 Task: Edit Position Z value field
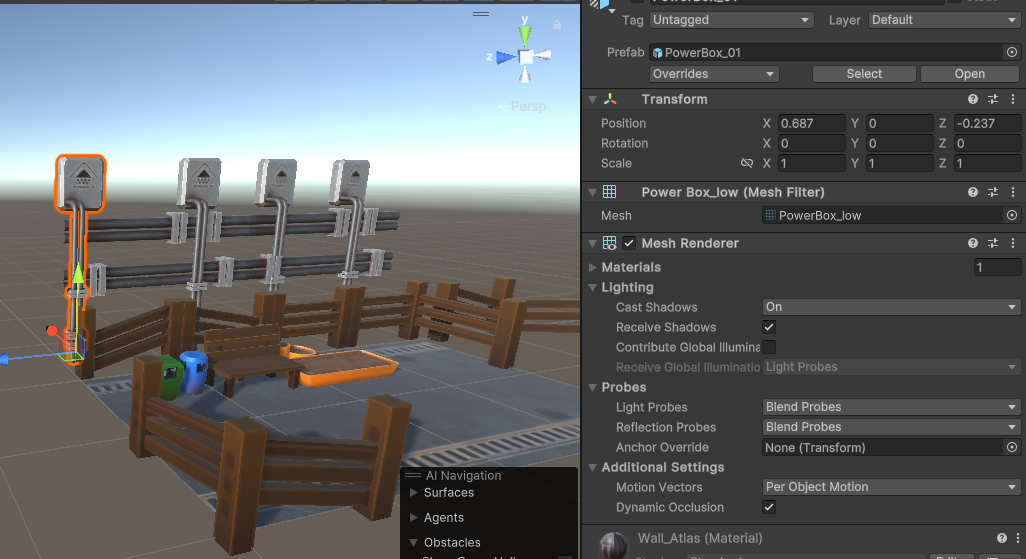(x=987, y=123)
